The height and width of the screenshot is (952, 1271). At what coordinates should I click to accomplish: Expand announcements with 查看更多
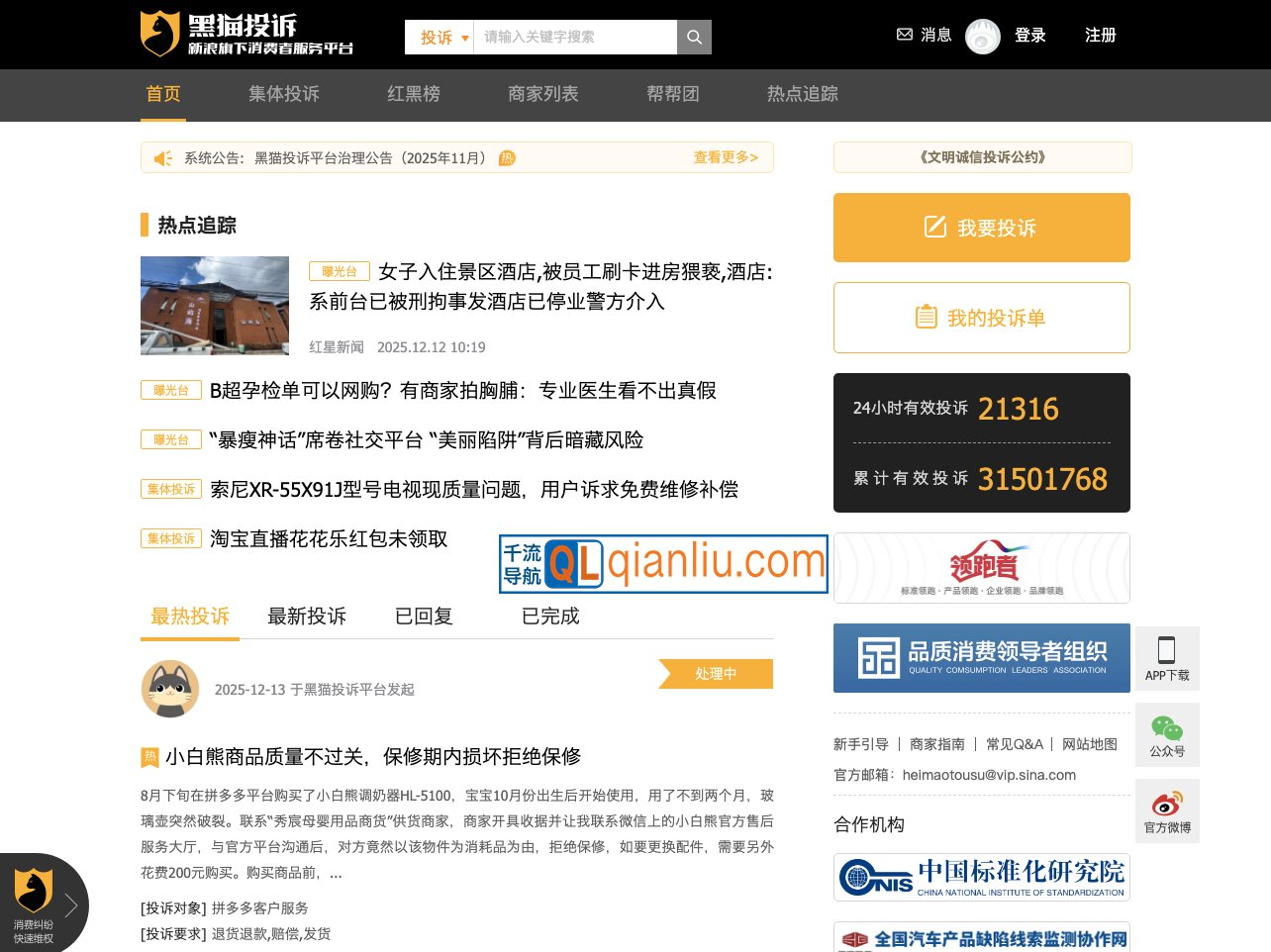(x=726, y=157)
